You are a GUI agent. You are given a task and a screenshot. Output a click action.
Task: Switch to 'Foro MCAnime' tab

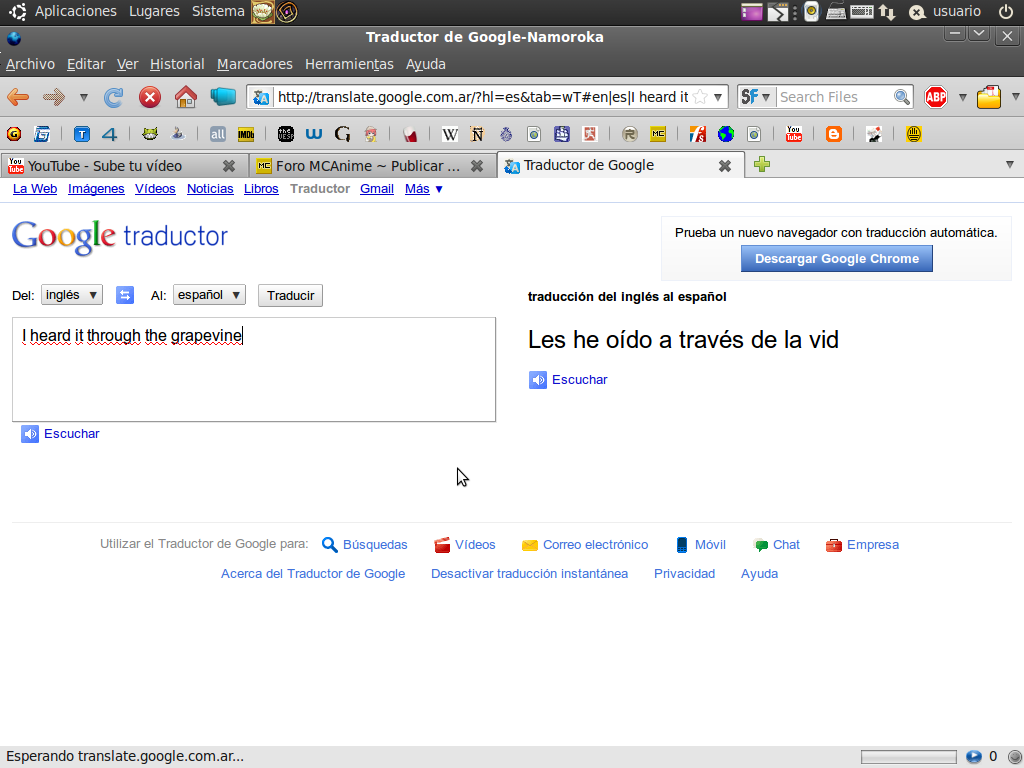coord(372,166)
